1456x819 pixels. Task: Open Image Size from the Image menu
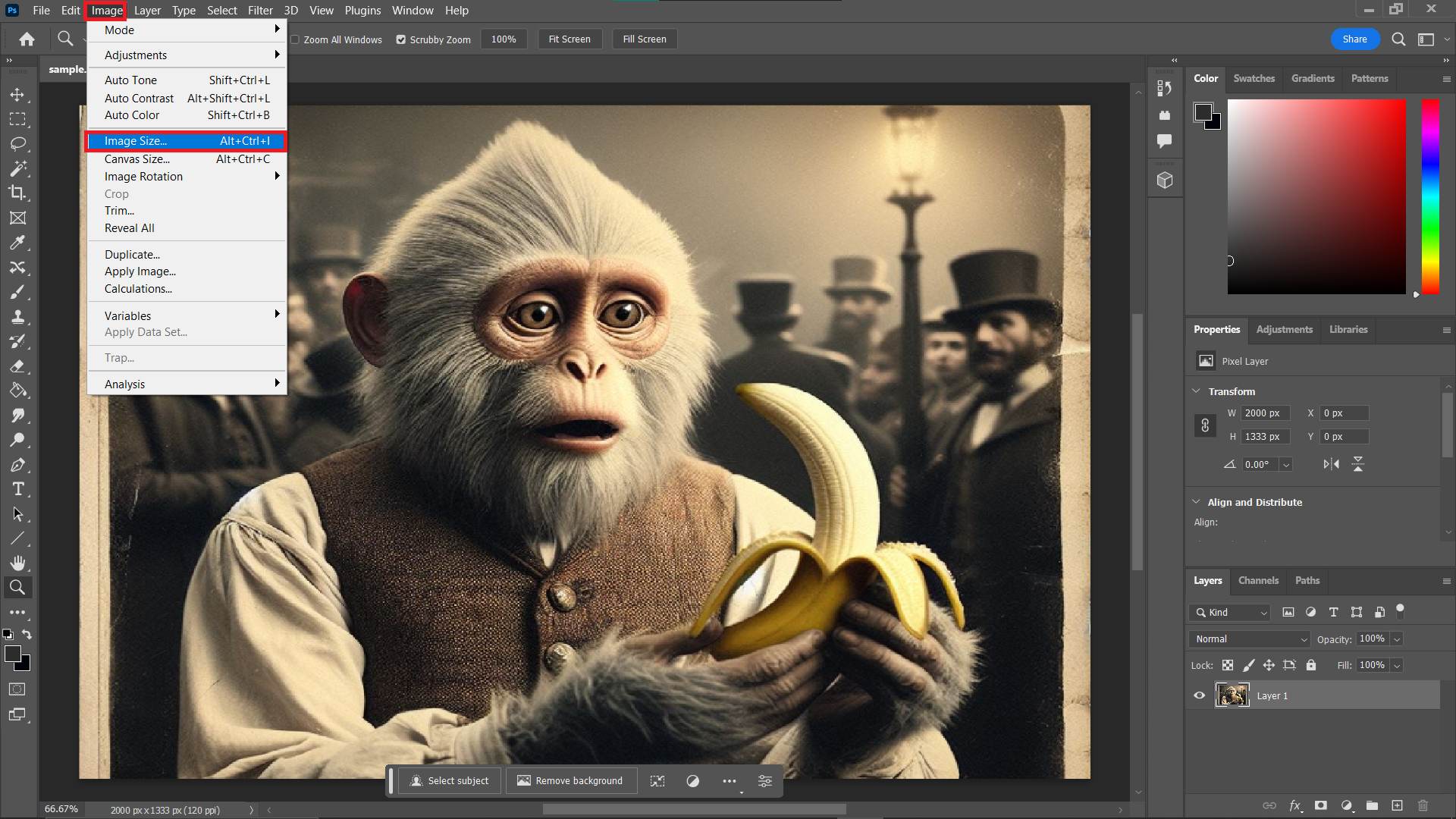coord(134,140)
